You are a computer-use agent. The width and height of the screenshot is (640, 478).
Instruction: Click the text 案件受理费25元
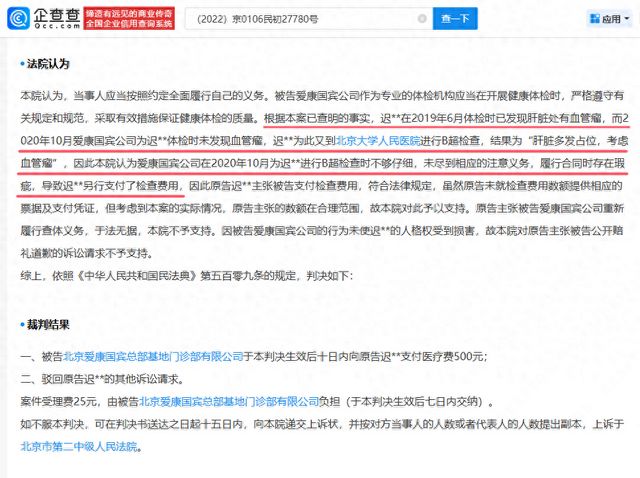[59, 402]
